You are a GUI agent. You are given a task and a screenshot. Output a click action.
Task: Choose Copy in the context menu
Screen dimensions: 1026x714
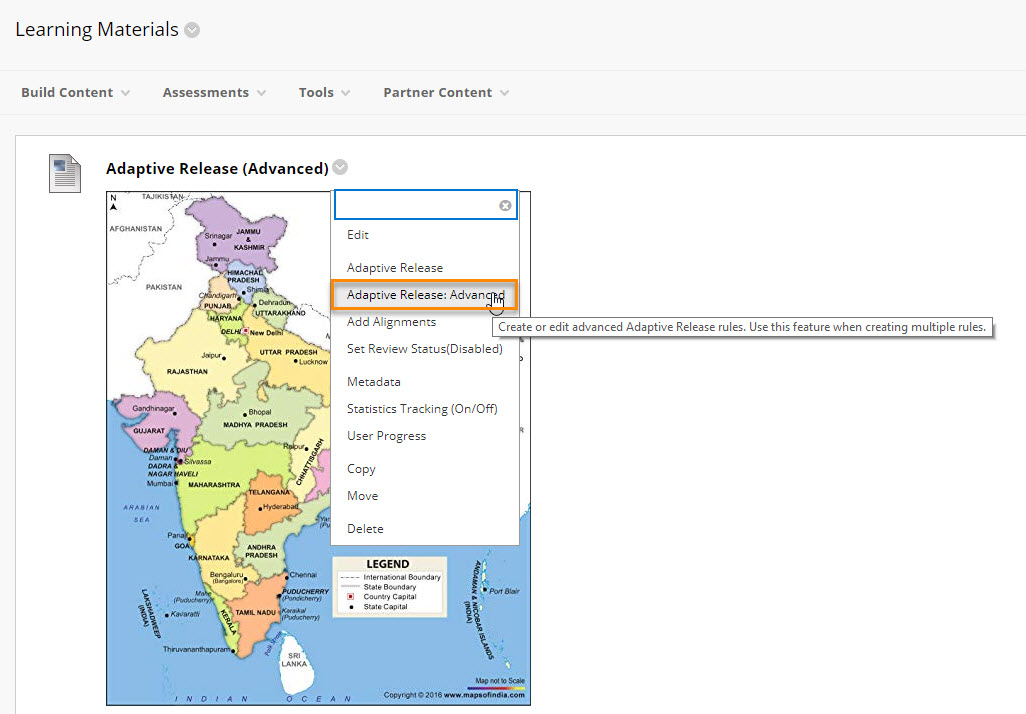coord(361,469)
